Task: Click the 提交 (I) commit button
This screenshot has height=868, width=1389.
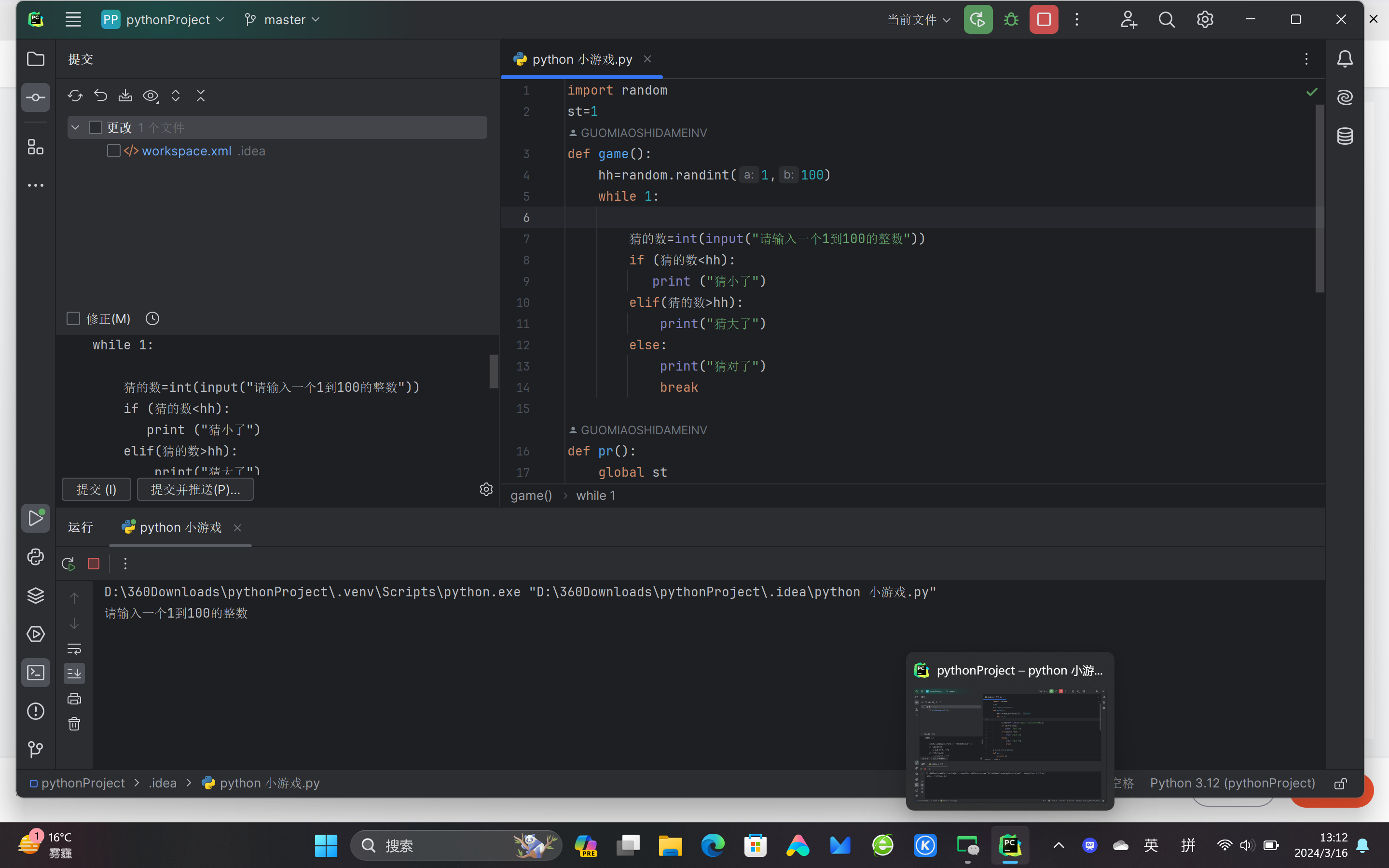Action: pyautogui.click(x=96, y=489)
